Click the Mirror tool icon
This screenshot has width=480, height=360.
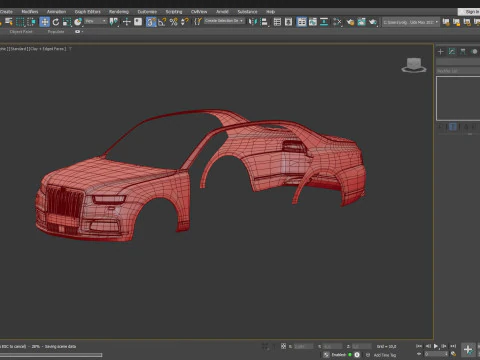[x=253, y=22]
